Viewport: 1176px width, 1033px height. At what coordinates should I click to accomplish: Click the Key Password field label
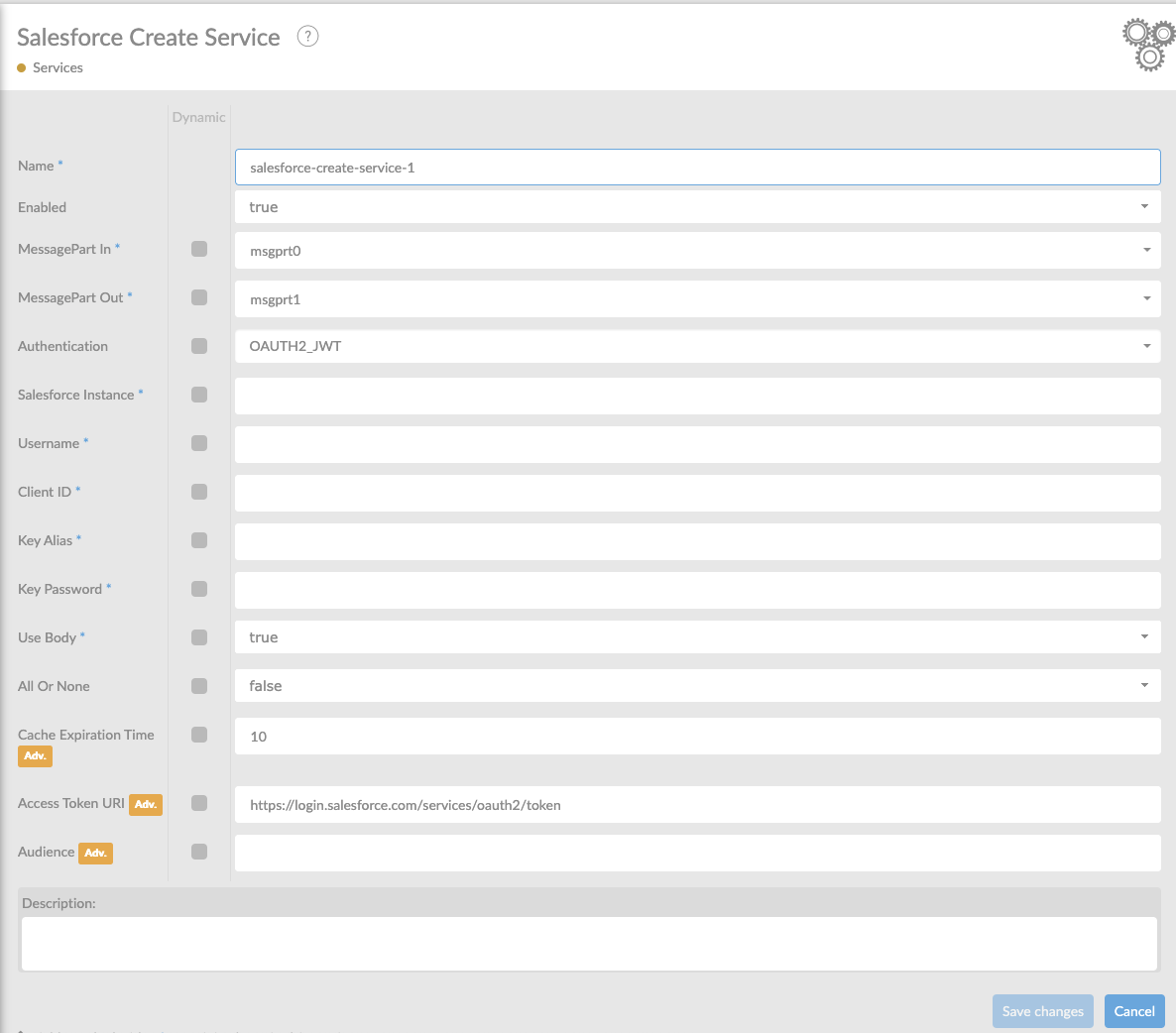(60, 589)
